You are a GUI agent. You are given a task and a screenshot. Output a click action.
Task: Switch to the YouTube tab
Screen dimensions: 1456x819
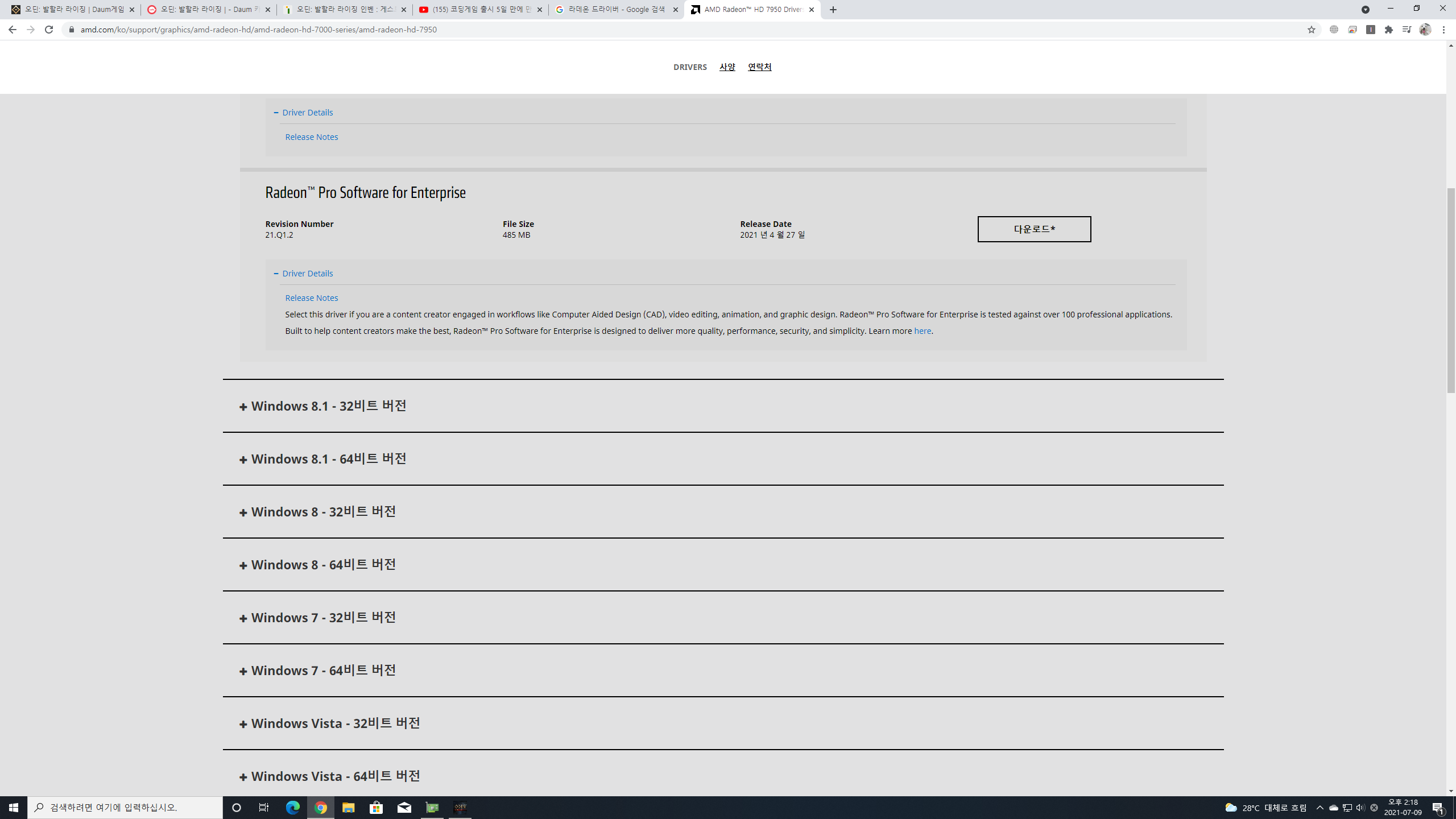pyautogui.click(x=481, y=10)
